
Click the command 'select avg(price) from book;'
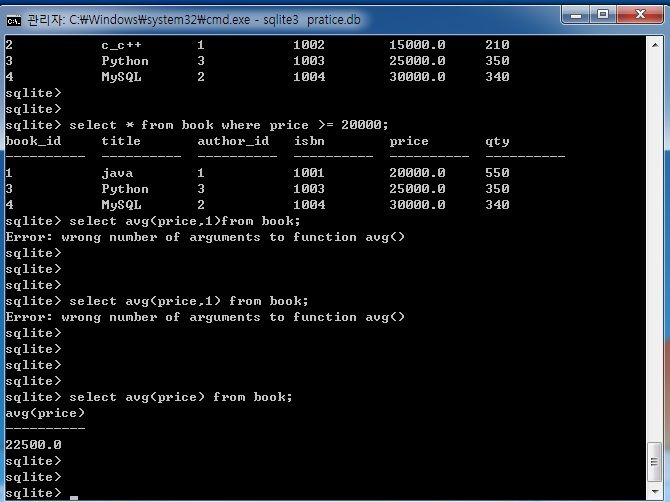181,397
